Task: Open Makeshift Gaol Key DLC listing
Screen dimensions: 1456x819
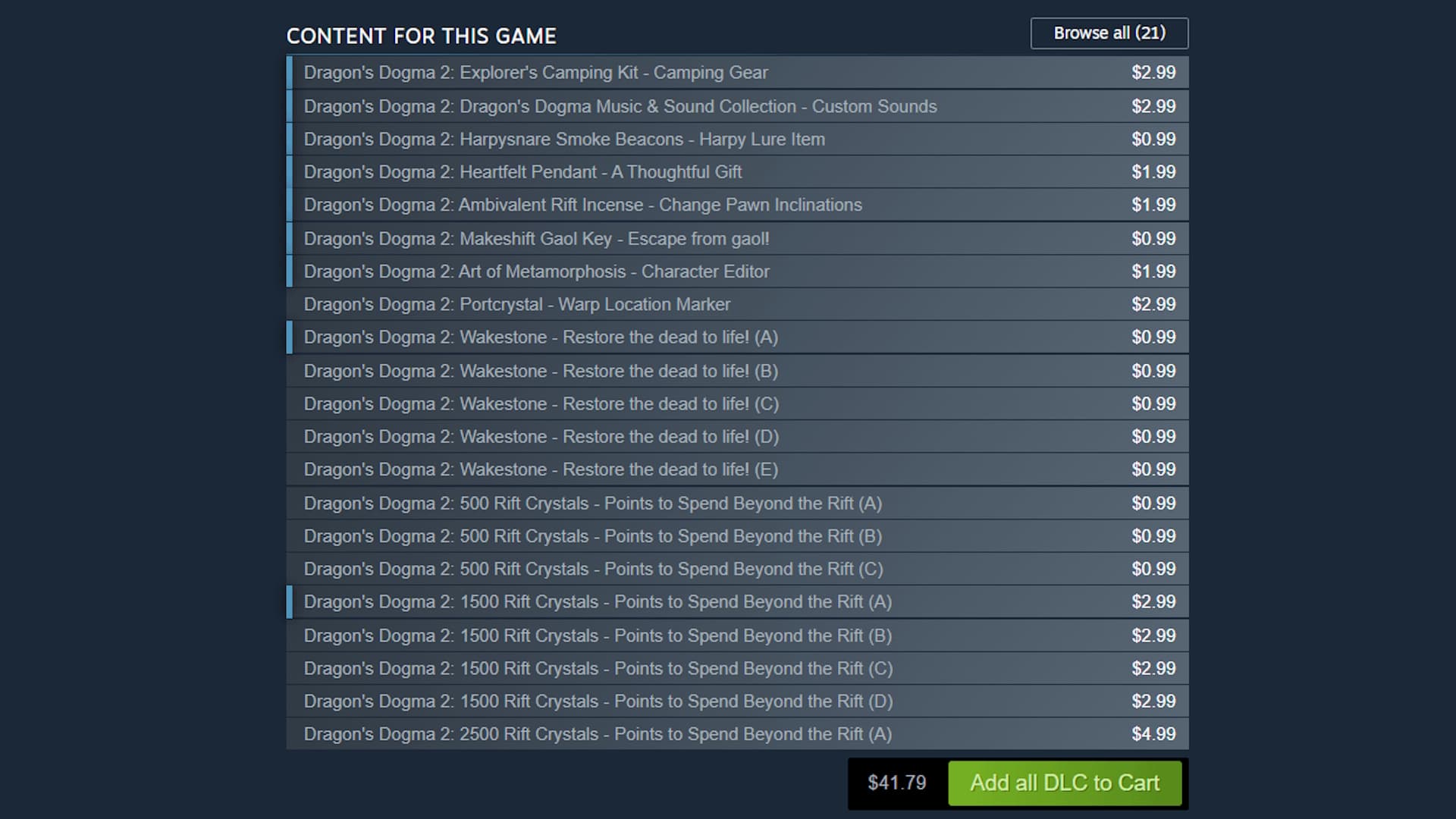Action: click(536, 239)
